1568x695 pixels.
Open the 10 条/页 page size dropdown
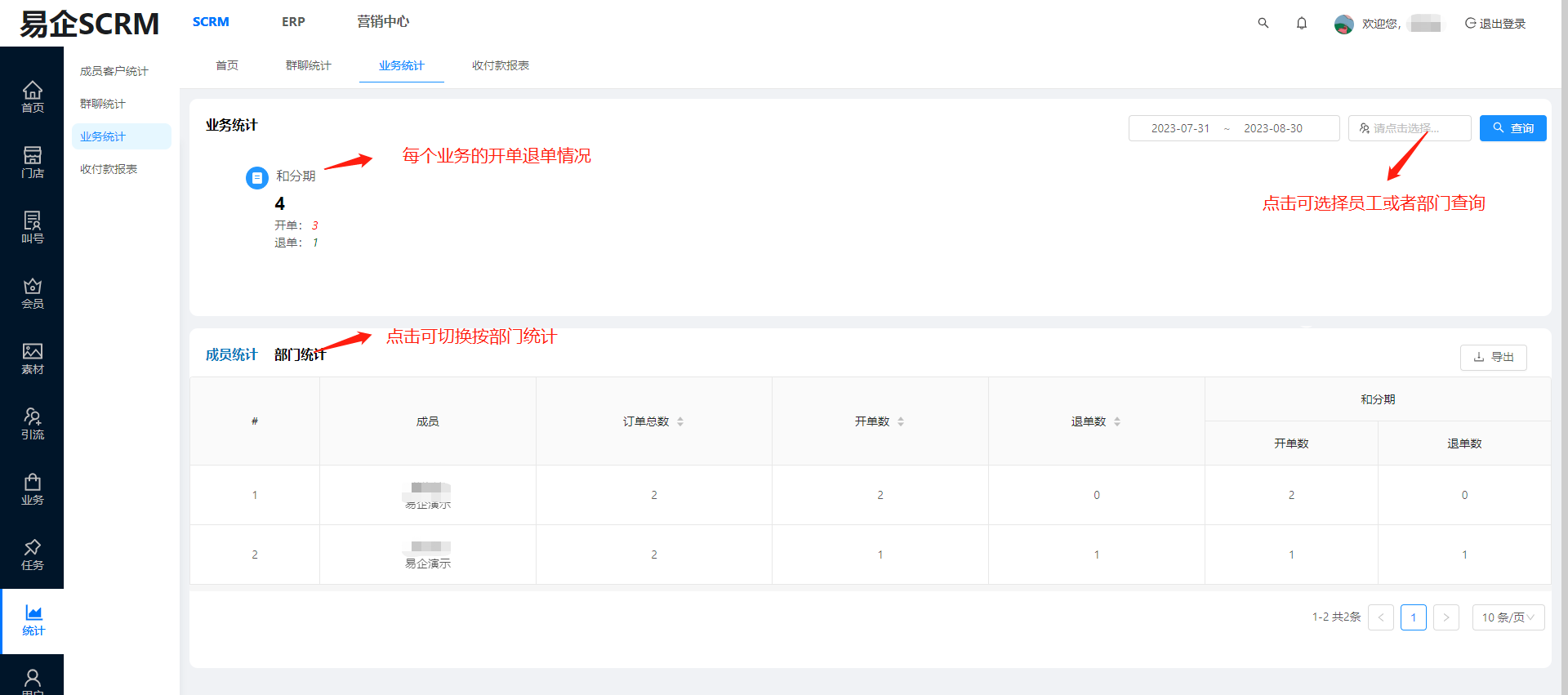[x=1508, y=617]
